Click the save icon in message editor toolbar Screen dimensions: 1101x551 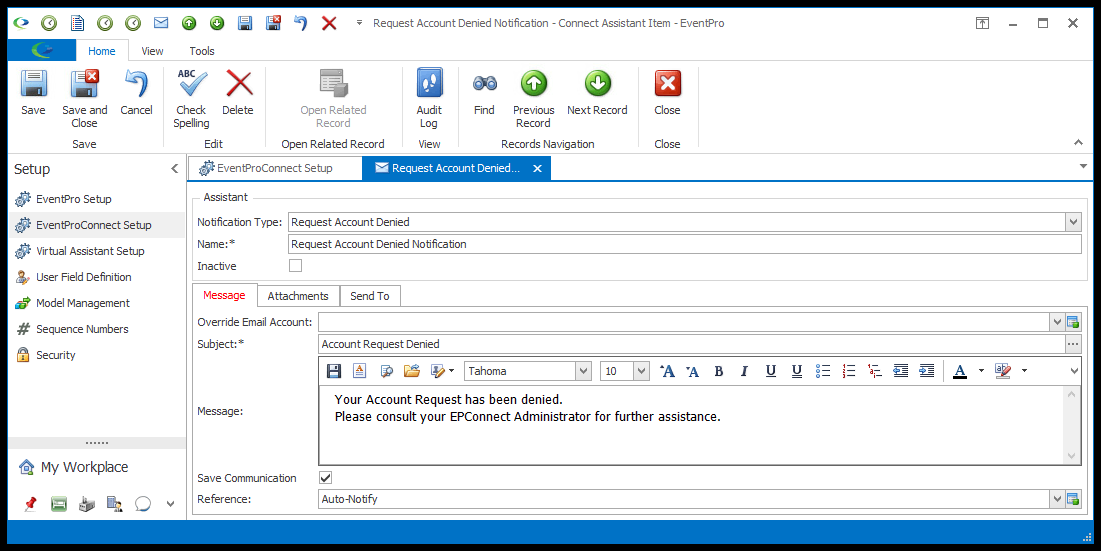(x=334, y=371)
